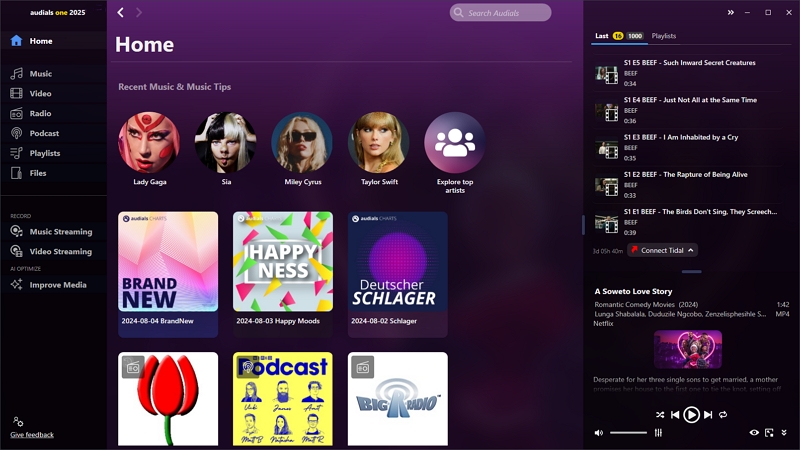Toggle shuffle playback
Image resolution: width=800 pixels, height=450 pixels.
pos(660,415)
